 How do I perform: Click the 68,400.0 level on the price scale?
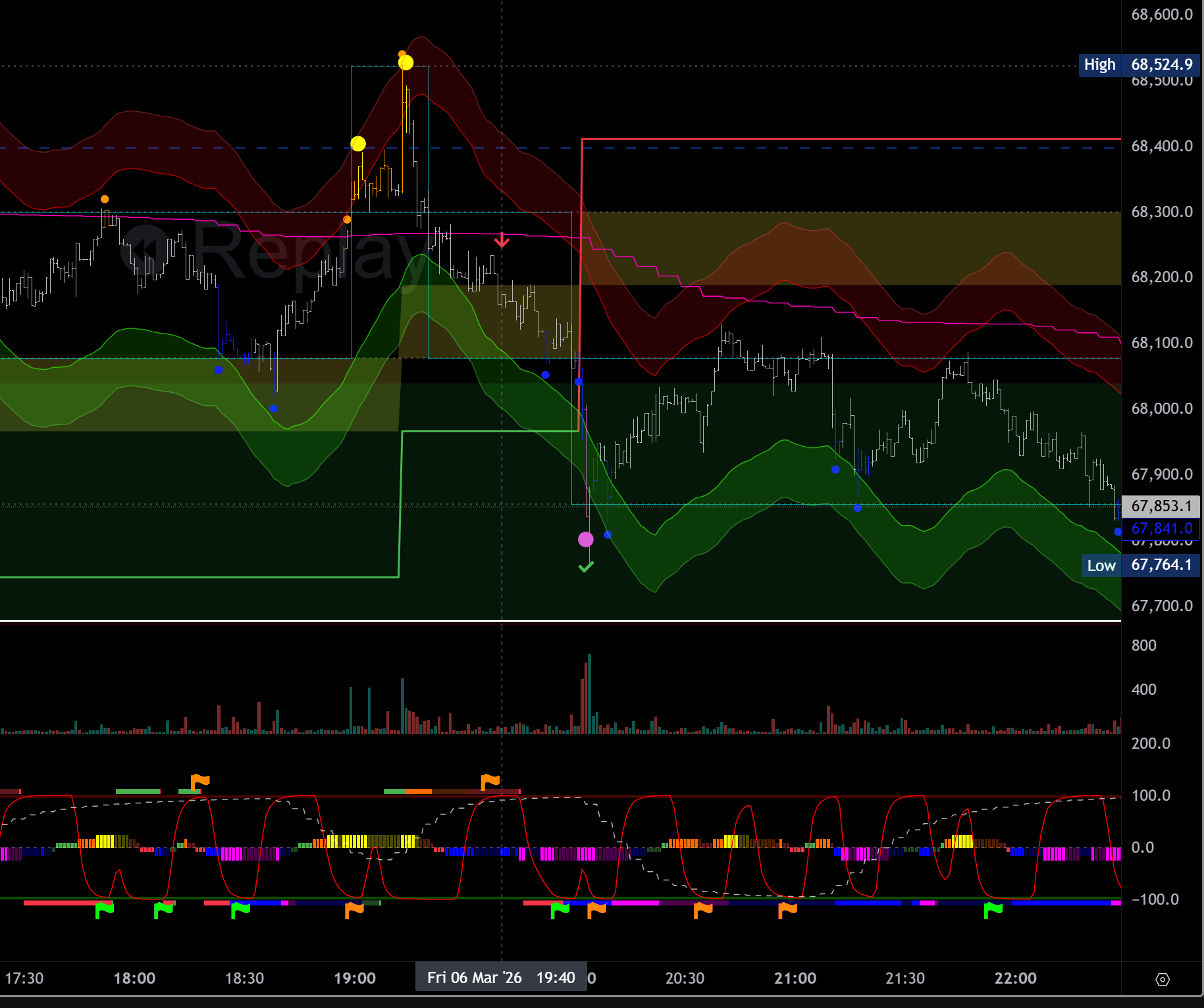1161,146
